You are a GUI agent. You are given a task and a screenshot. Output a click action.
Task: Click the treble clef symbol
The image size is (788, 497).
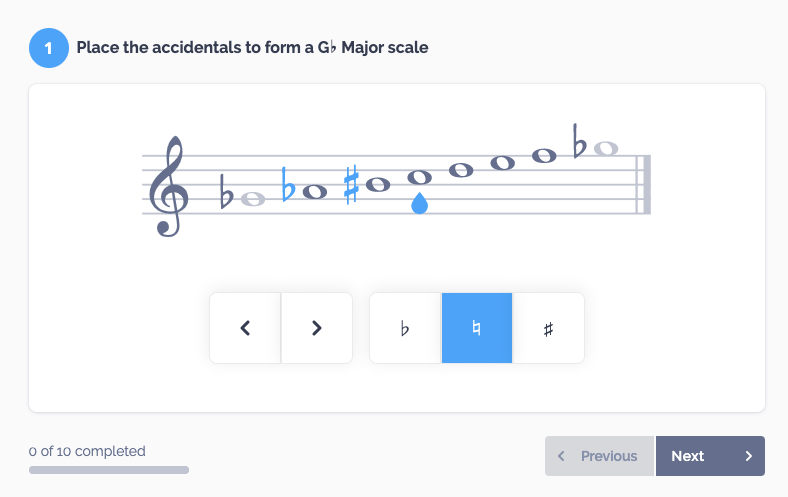pos(170,186)
